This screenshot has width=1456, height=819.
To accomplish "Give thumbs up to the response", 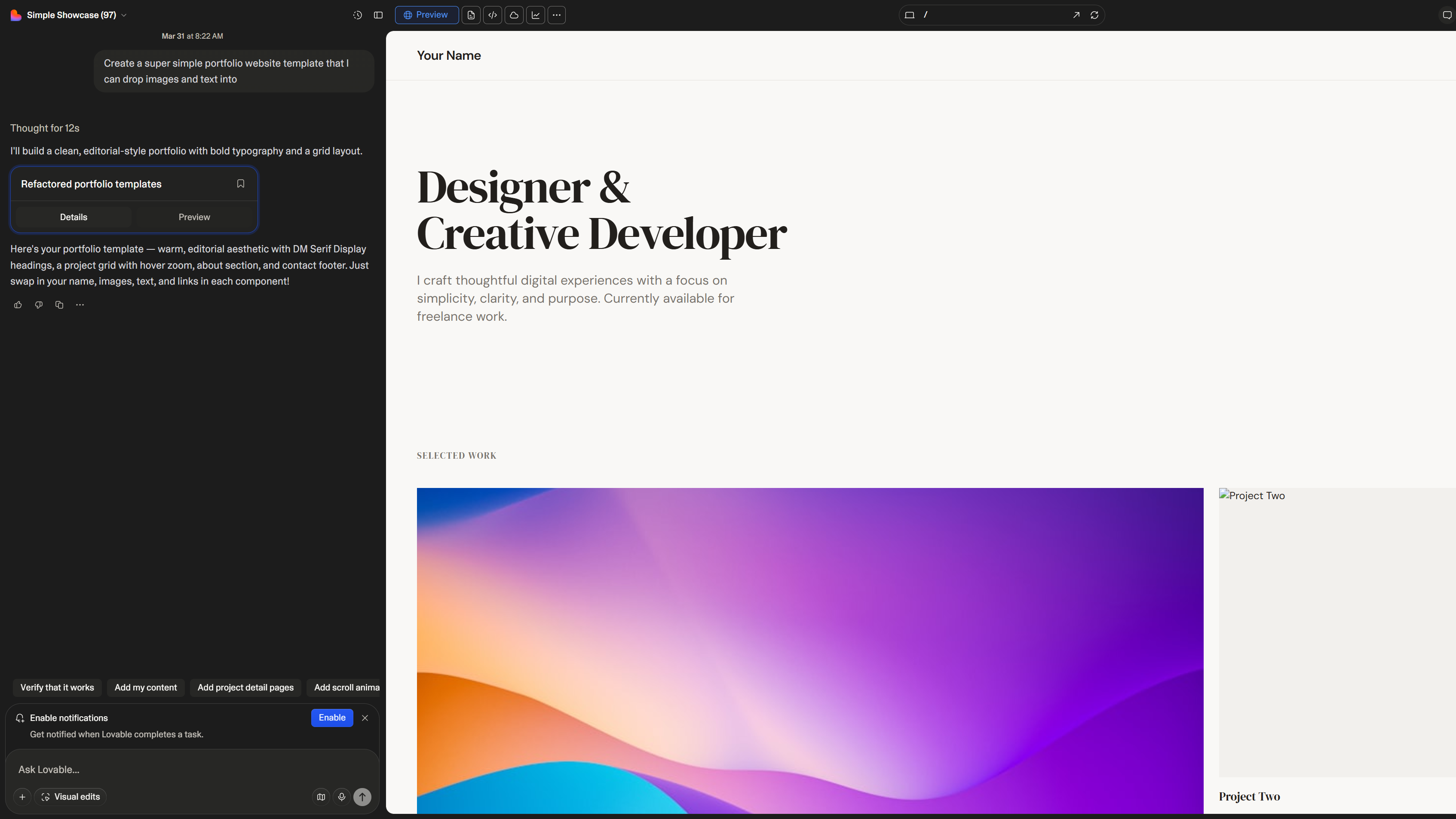I will point(18,305).
